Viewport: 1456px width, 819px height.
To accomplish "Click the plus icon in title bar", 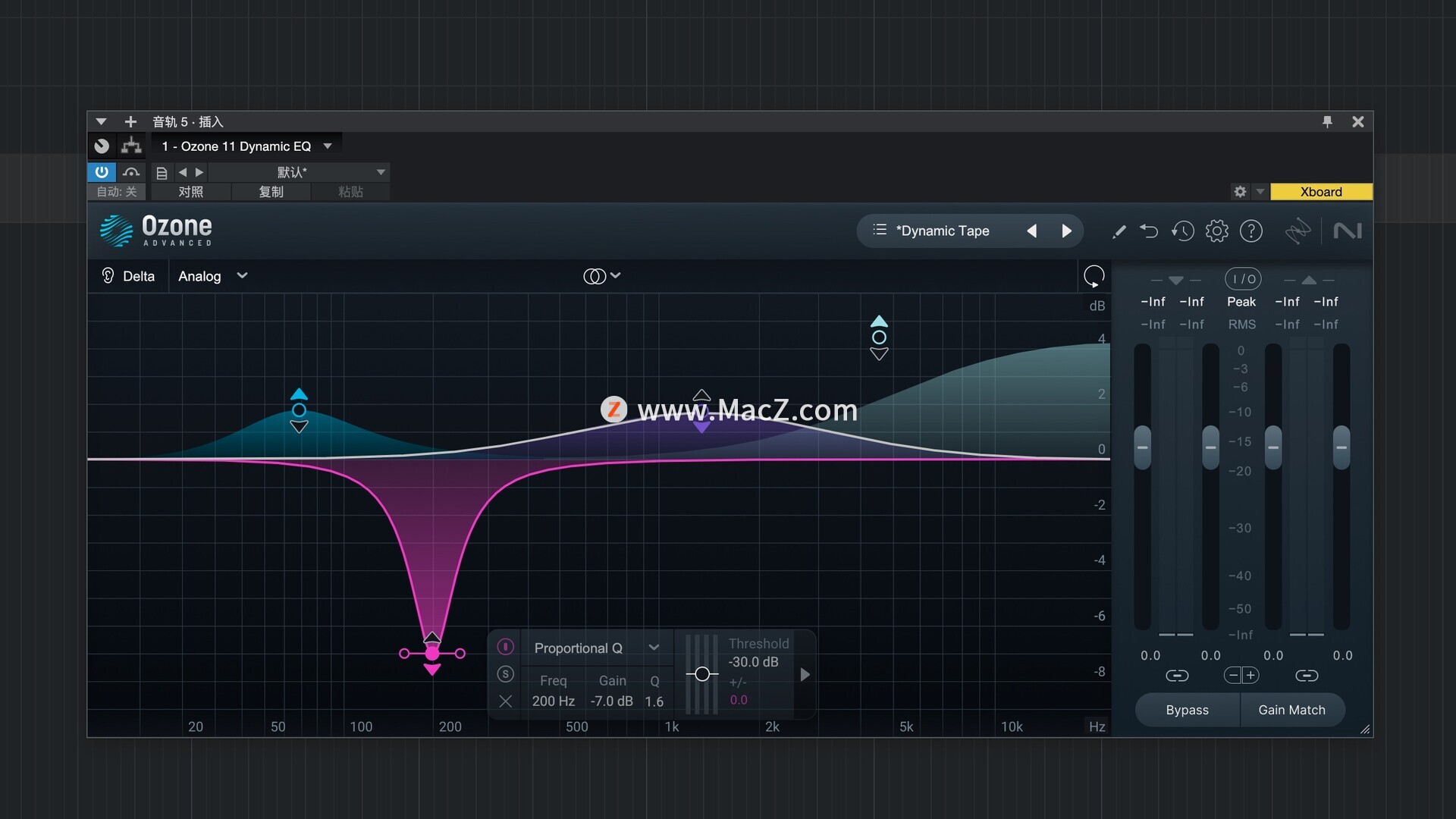I will coord(130,121).
